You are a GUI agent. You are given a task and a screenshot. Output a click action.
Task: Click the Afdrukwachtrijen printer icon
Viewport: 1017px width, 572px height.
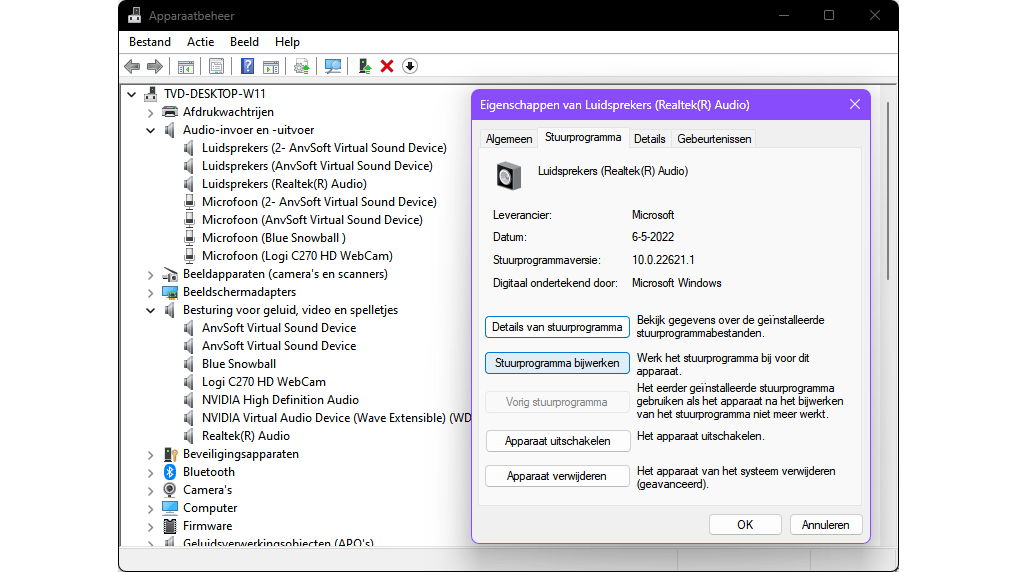tap(170, 112)
